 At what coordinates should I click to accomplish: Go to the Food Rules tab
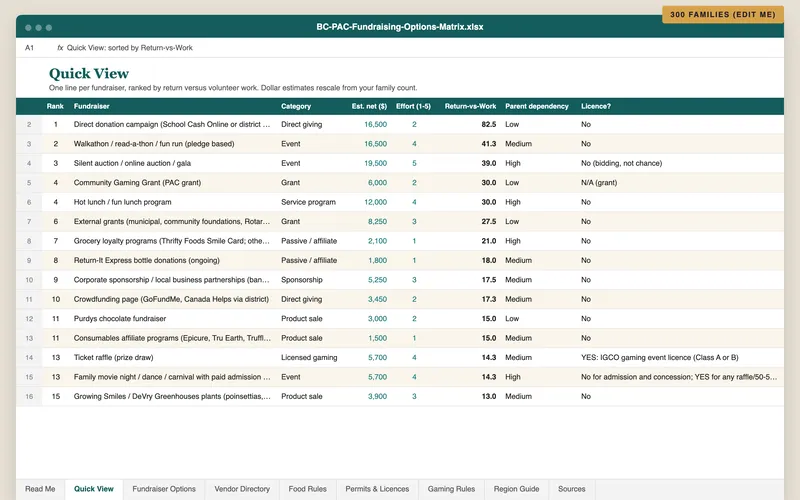pos(307,489)
